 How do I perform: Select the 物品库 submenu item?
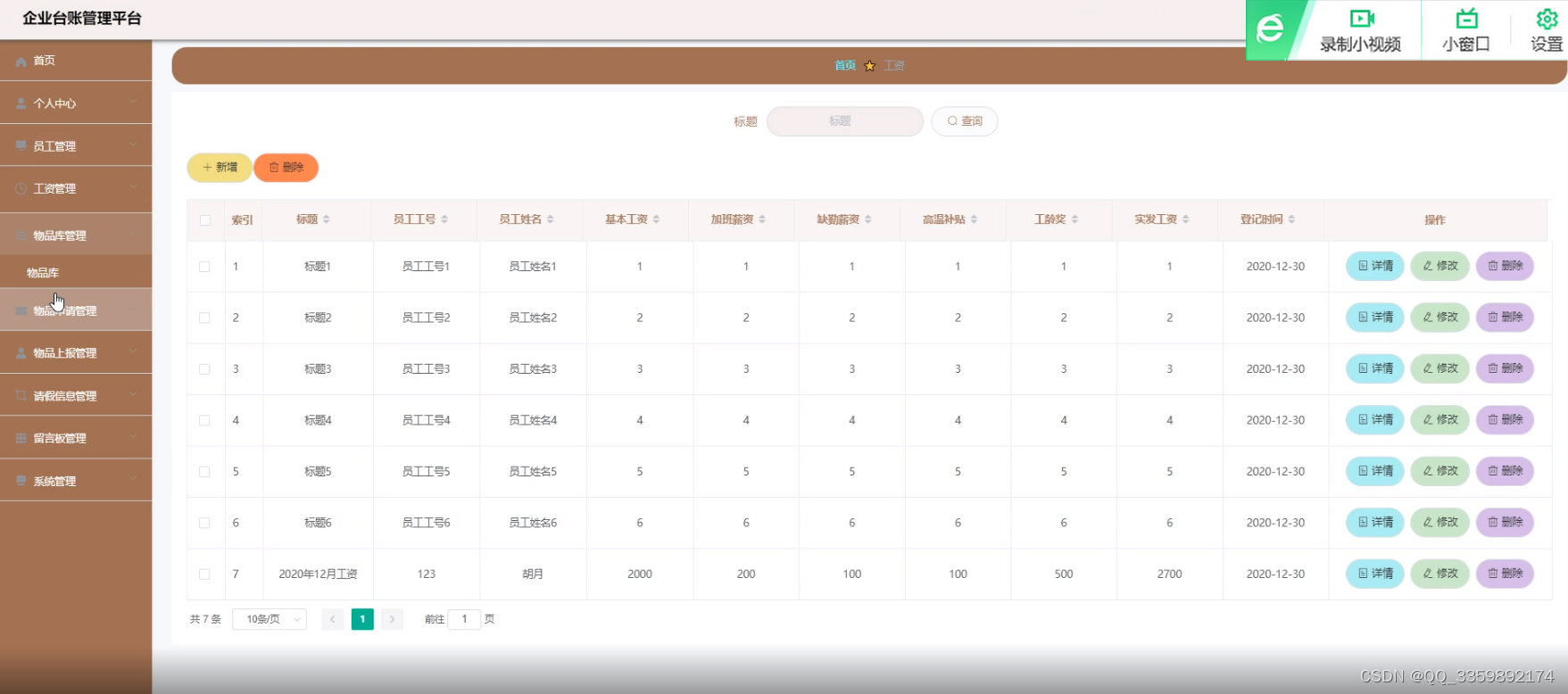click(x=76, y=273)
